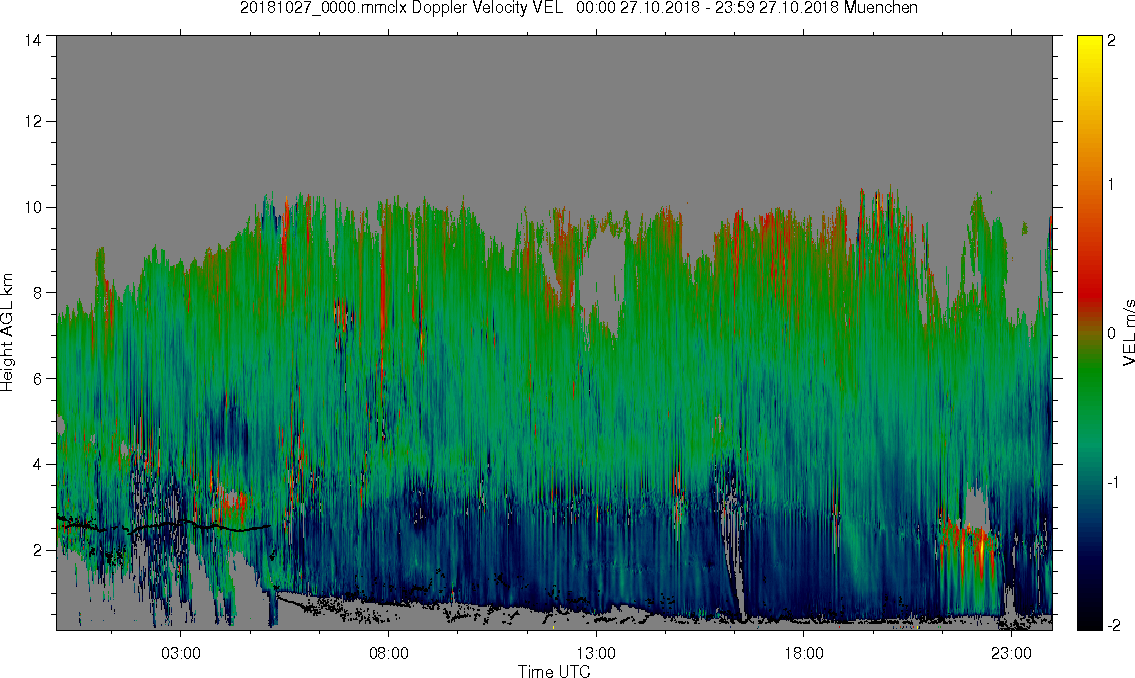Click the 14 km height tick label
Viewport: 1135px width, 678px height.
32,41
